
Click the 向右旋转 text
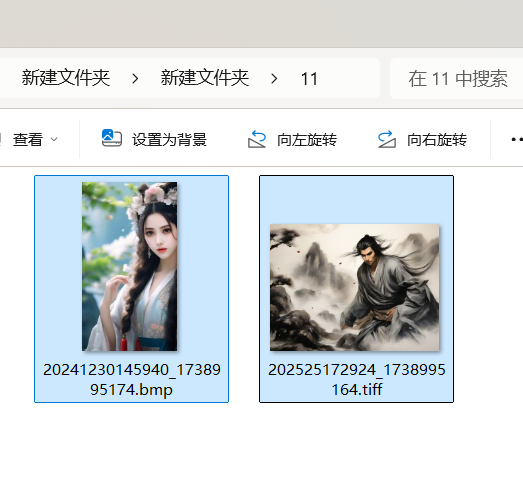pos(437,139)
